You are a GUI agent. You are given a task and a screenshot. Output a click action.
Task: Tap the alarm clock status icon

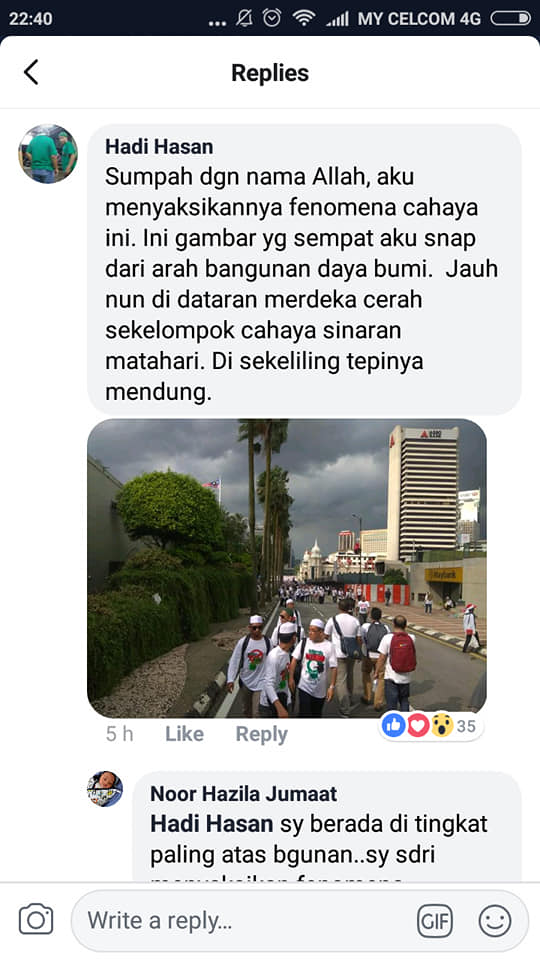coord(272,18)
